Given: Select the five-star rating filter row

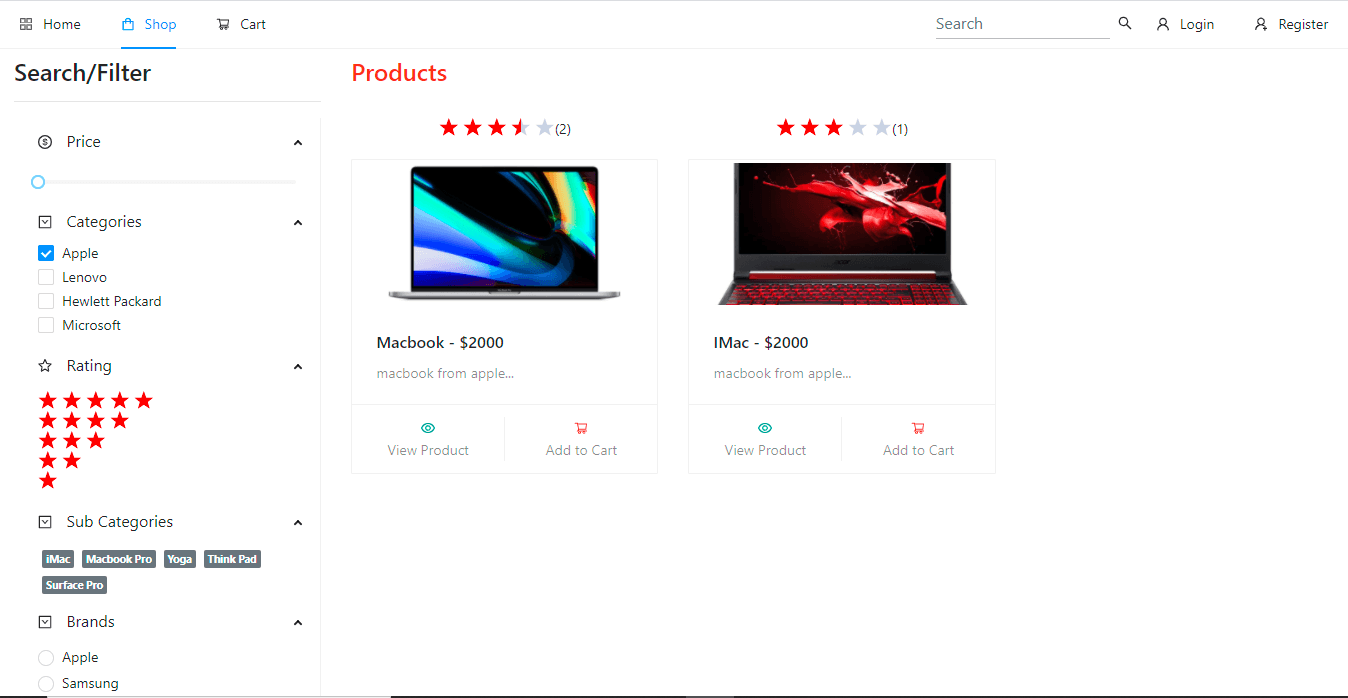Looking at the screenshot, I should [x=96, y=400].
